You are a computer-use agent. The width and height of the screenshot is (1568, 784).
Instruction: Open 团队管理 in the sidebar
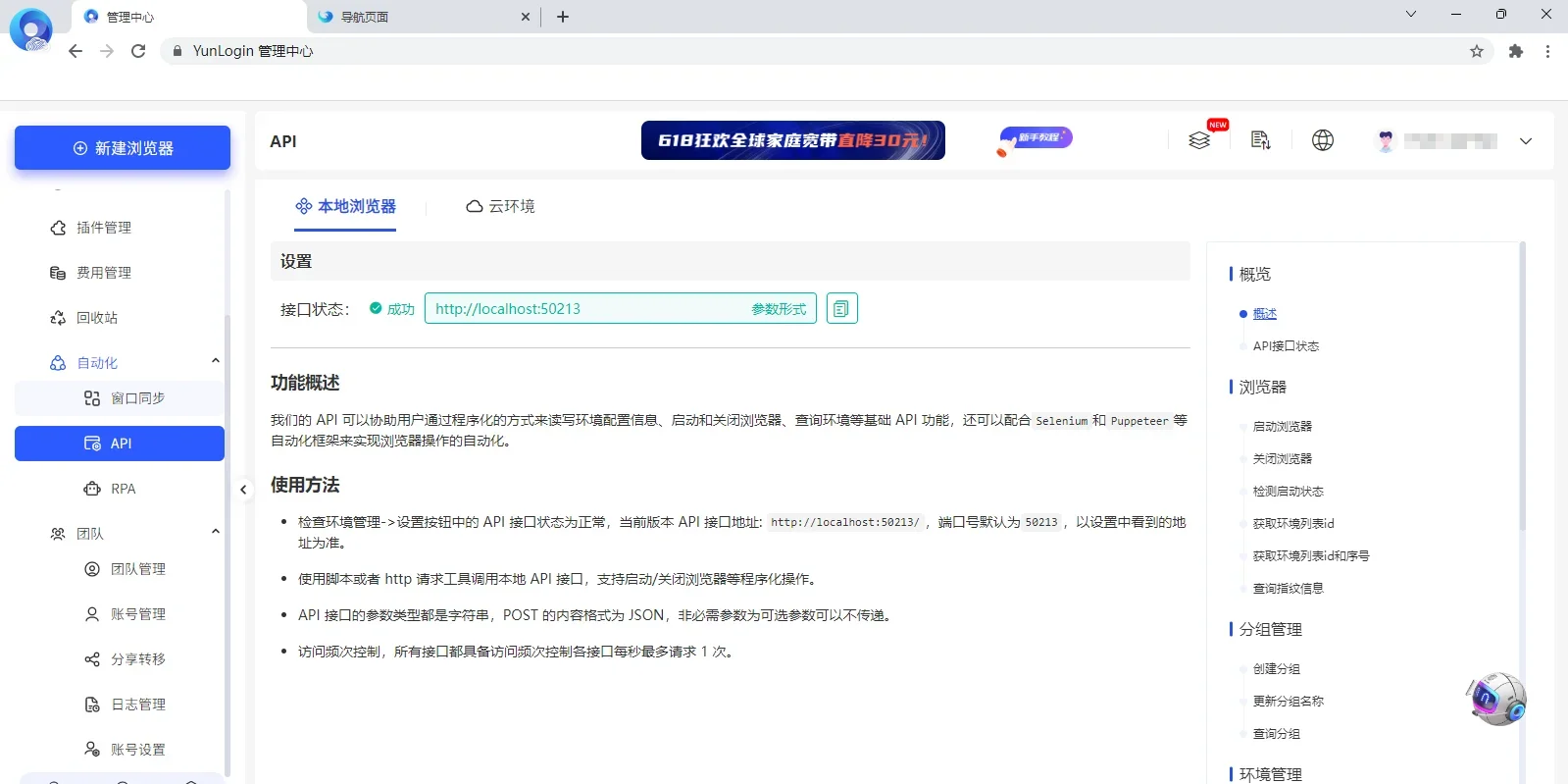pyautogui.click(x=137, y=569)
